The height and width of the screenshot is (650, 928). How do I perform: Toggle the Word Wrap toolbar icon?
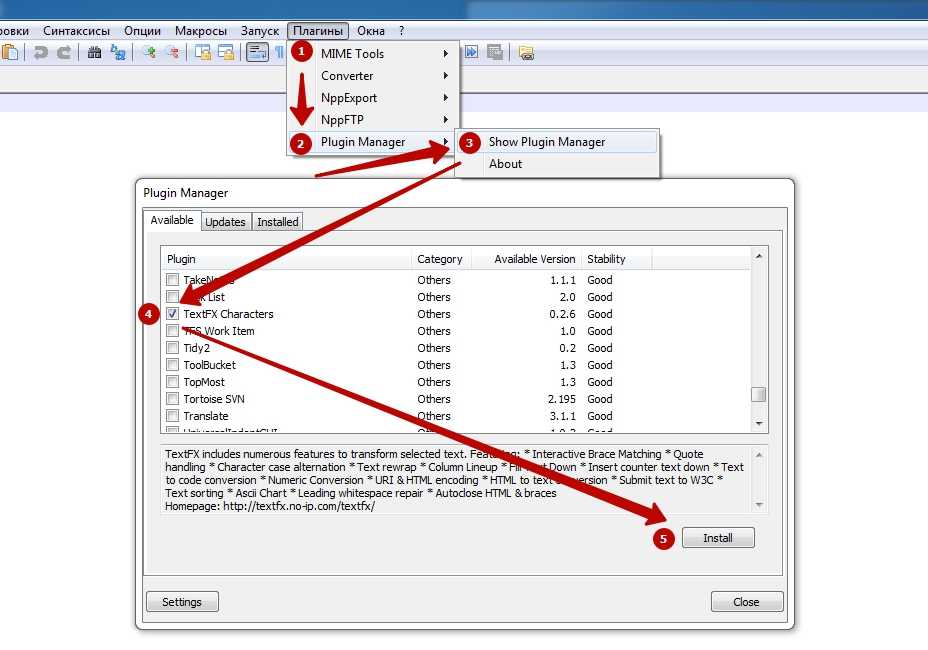(x=257, y=53)
